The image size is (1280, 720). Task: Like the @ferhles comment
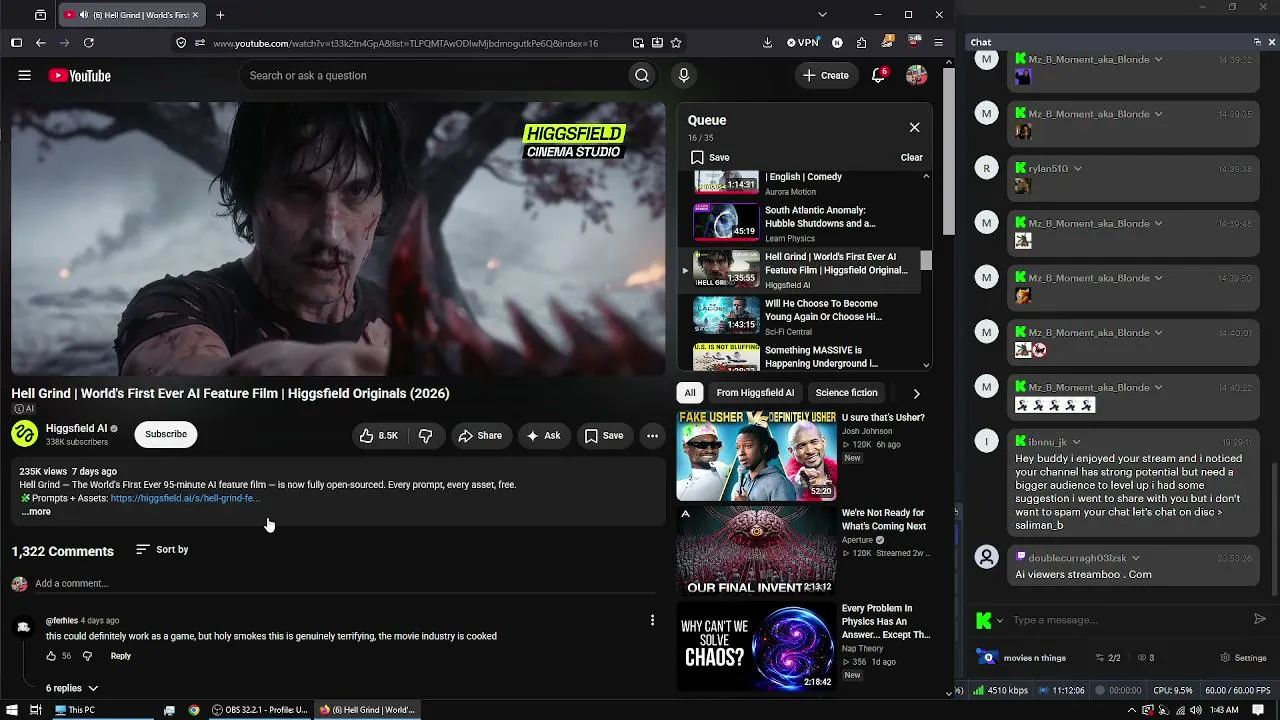(x=51, y=656)
